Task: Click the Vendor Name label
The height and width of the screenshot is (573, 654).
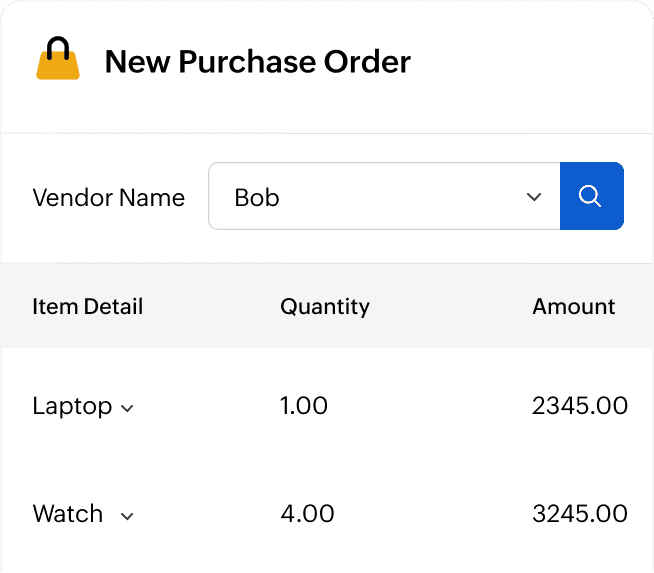Action: point(109,197)
